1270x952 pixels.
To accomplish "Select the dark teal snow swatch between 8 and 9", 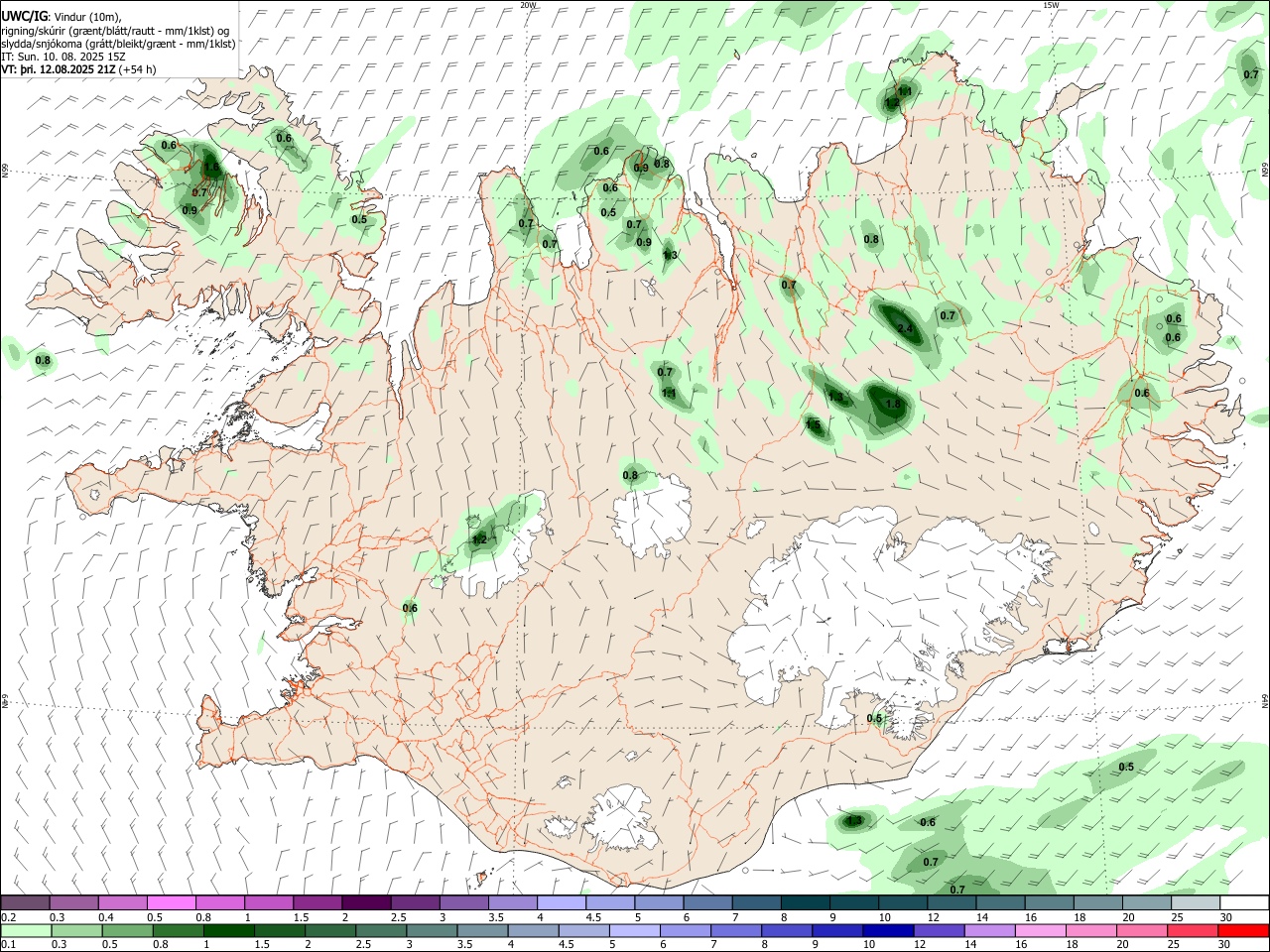I will pos(805,902).
